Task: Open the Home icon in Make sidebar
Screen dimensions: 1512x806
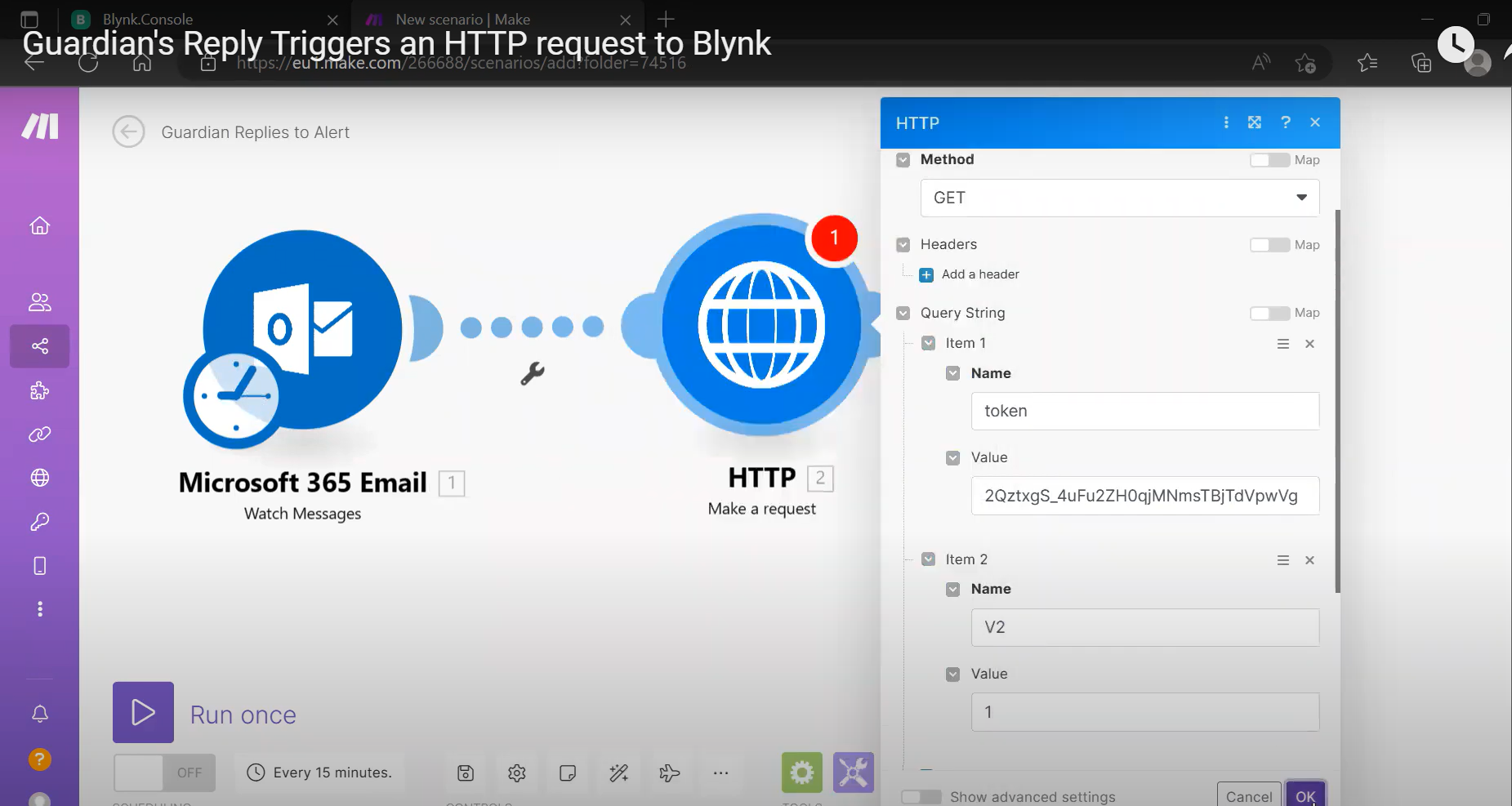Action: click(39, 225)
